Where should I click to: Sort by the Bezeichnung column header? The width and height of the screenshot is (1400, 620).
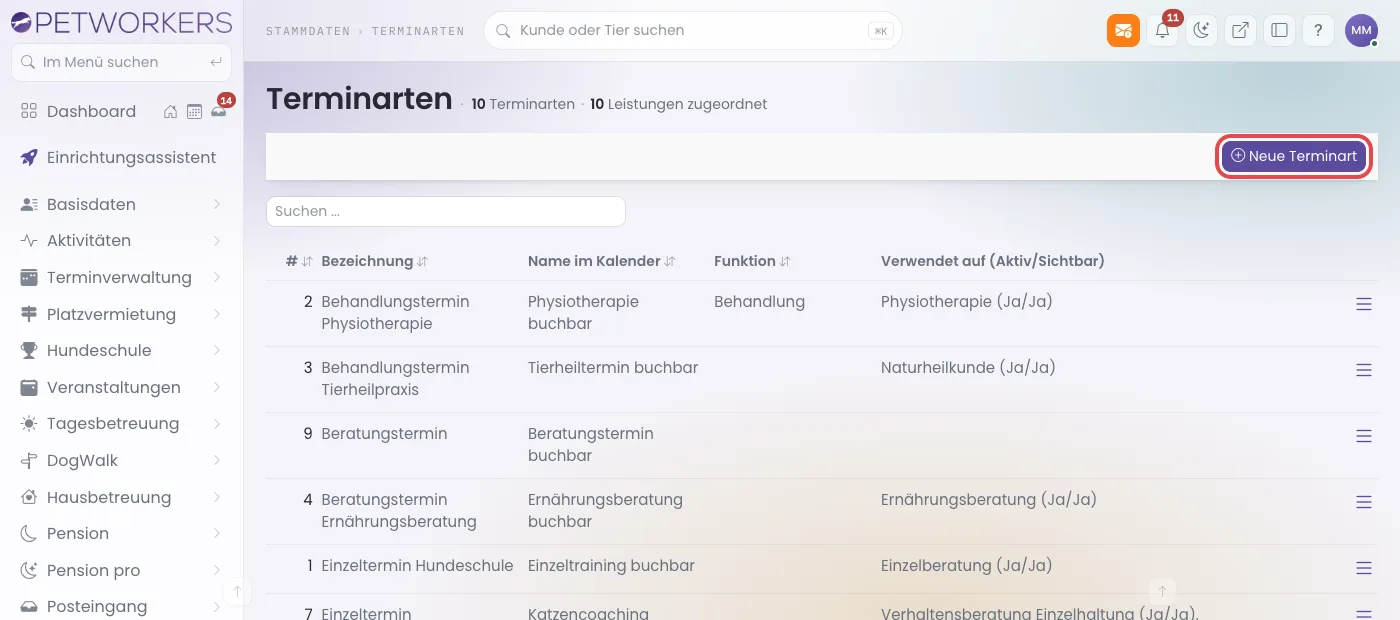pyautogui.click(x=374, y=261)
